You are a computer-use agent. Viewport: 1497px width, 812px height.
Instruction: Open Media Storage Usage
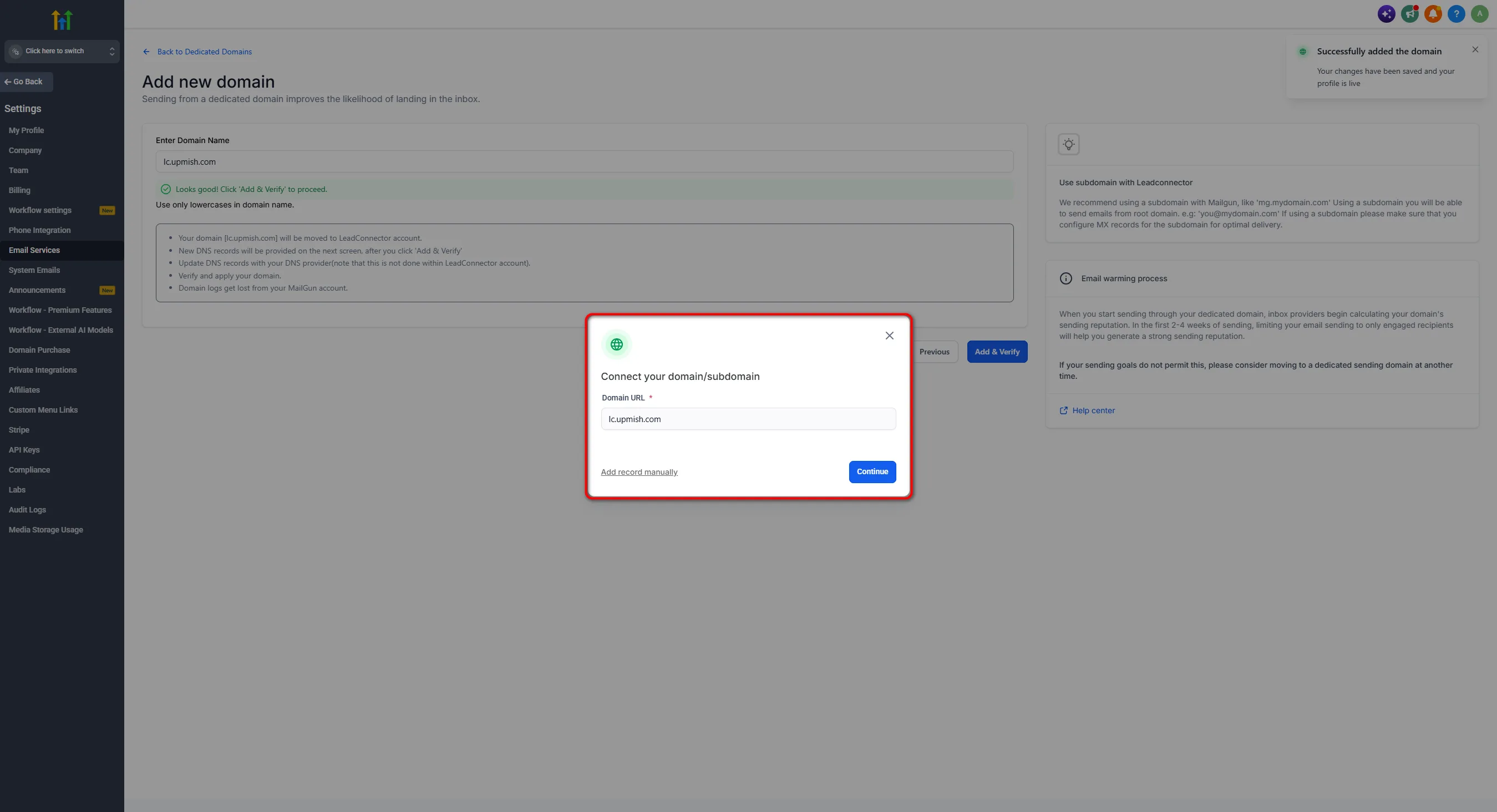[46, 530]
